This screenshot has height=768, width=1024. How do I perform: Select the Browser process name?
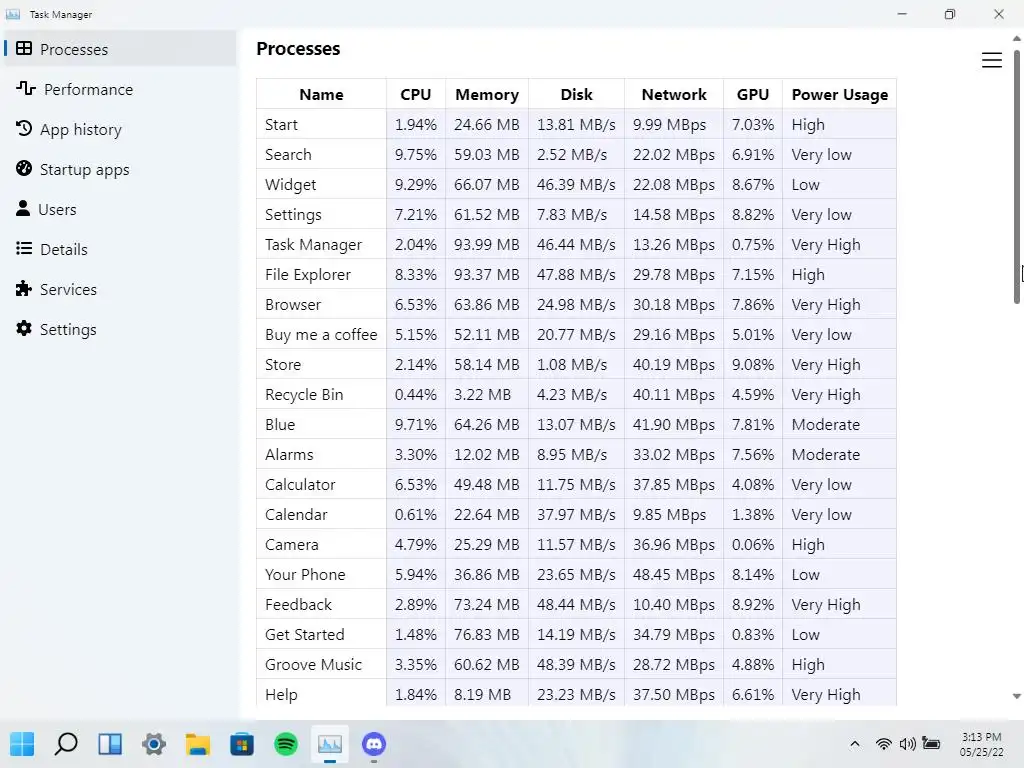tap(293, 305)
